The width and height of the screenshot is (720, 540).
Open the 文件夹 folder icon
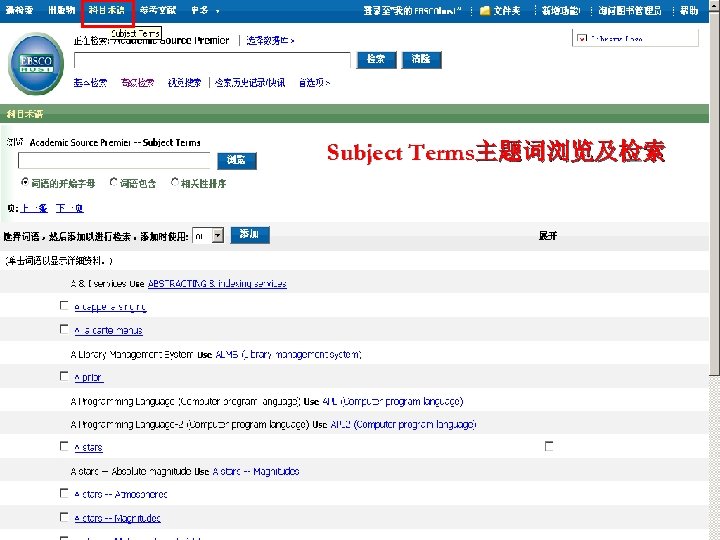(485, 11)
